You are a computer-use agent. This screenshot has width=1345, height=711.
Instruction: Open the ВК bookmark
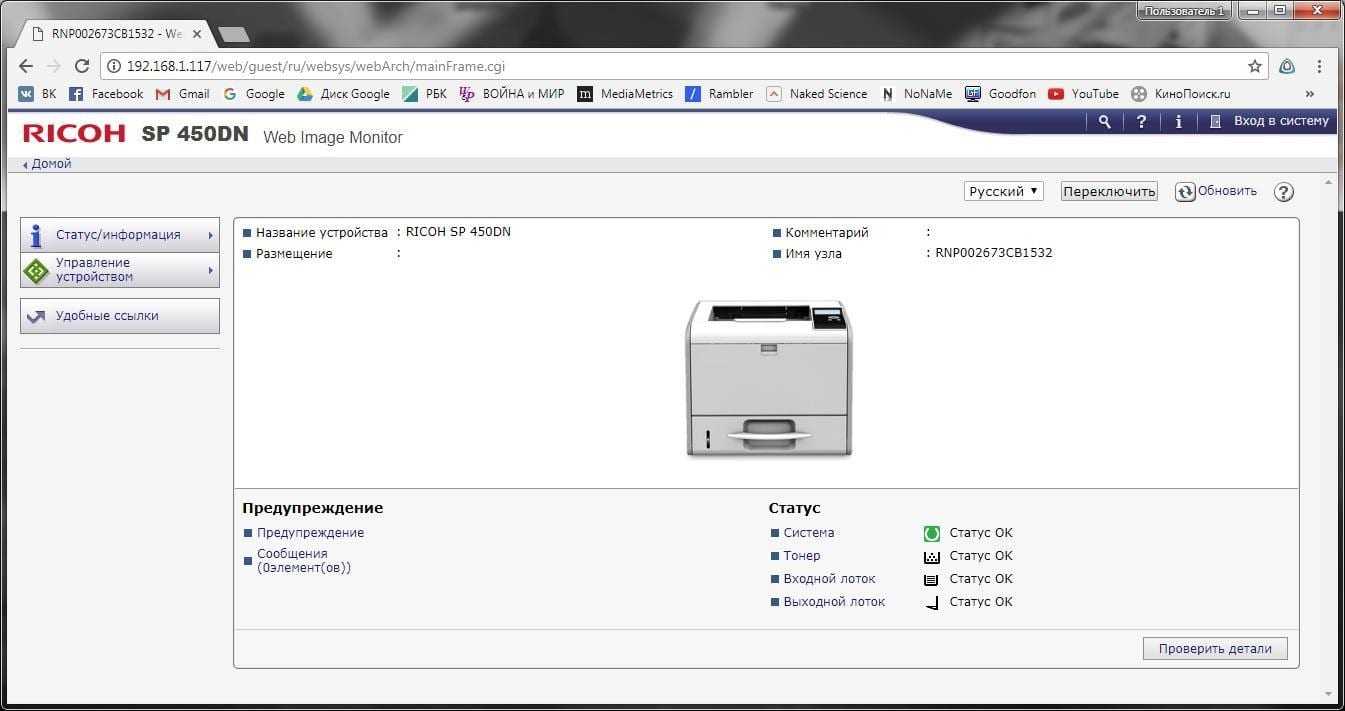[38, 94]
